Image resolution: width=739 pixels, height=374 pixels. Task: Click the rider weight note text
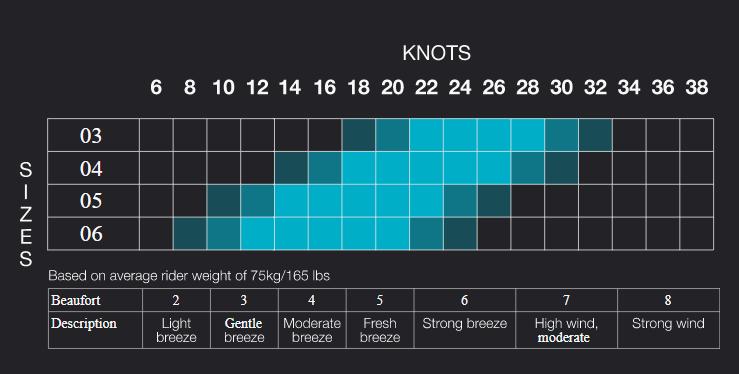189,276
